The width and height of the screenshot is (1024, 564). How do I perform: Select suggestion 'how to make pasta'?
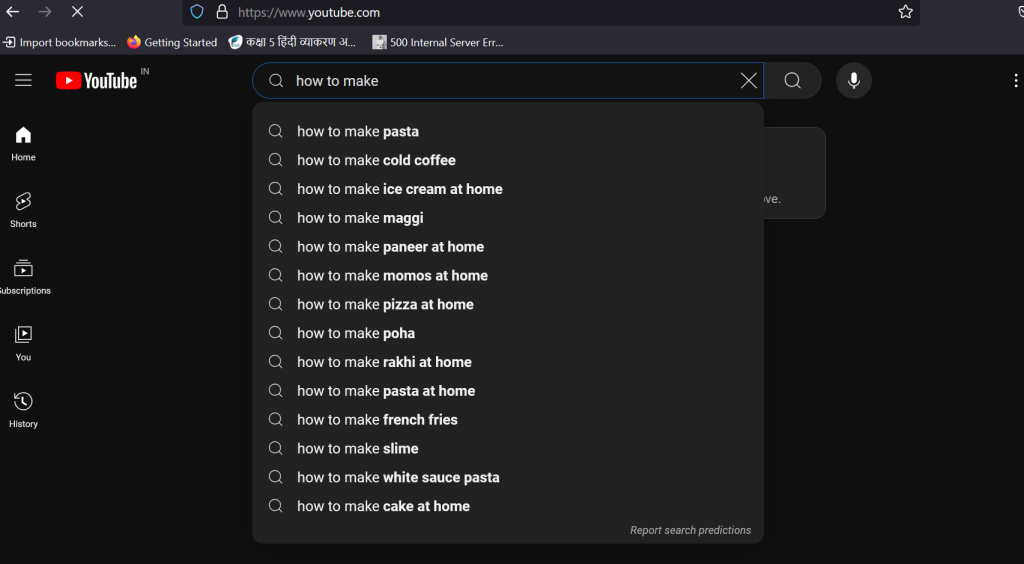pos(508,131)
